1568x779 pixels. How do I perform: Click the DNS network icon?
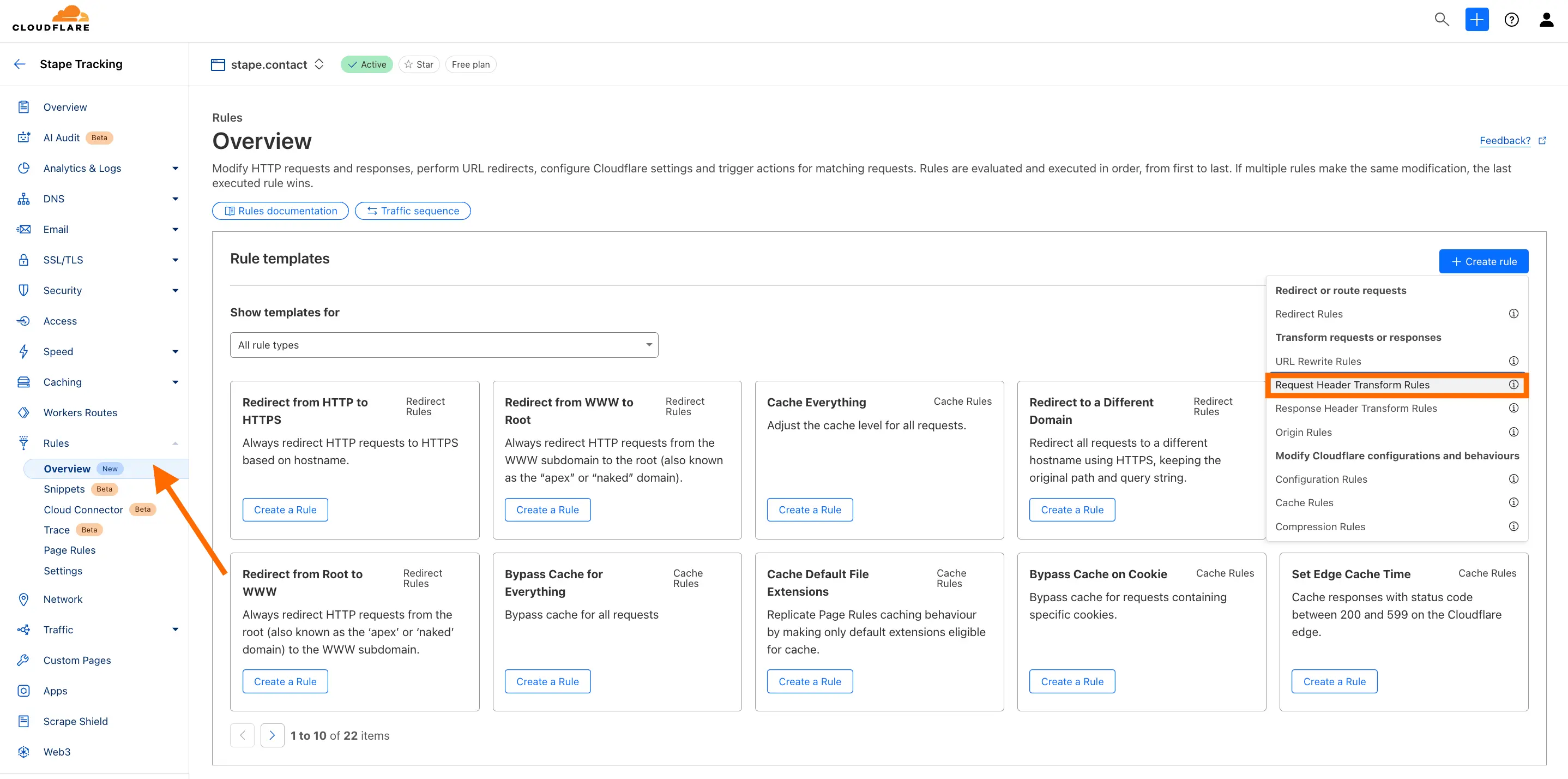(x=24, y=199)
